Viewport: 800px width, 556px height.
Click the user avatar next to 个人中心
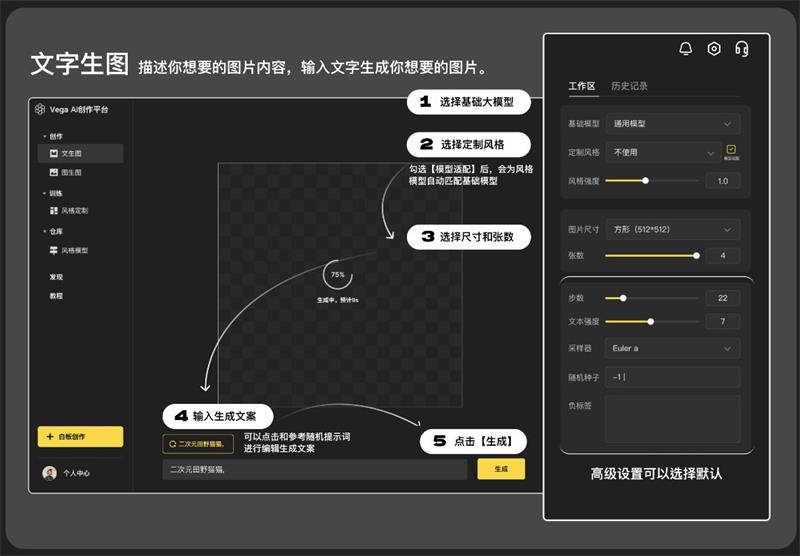pyautogui.click(x=49, y=473)
